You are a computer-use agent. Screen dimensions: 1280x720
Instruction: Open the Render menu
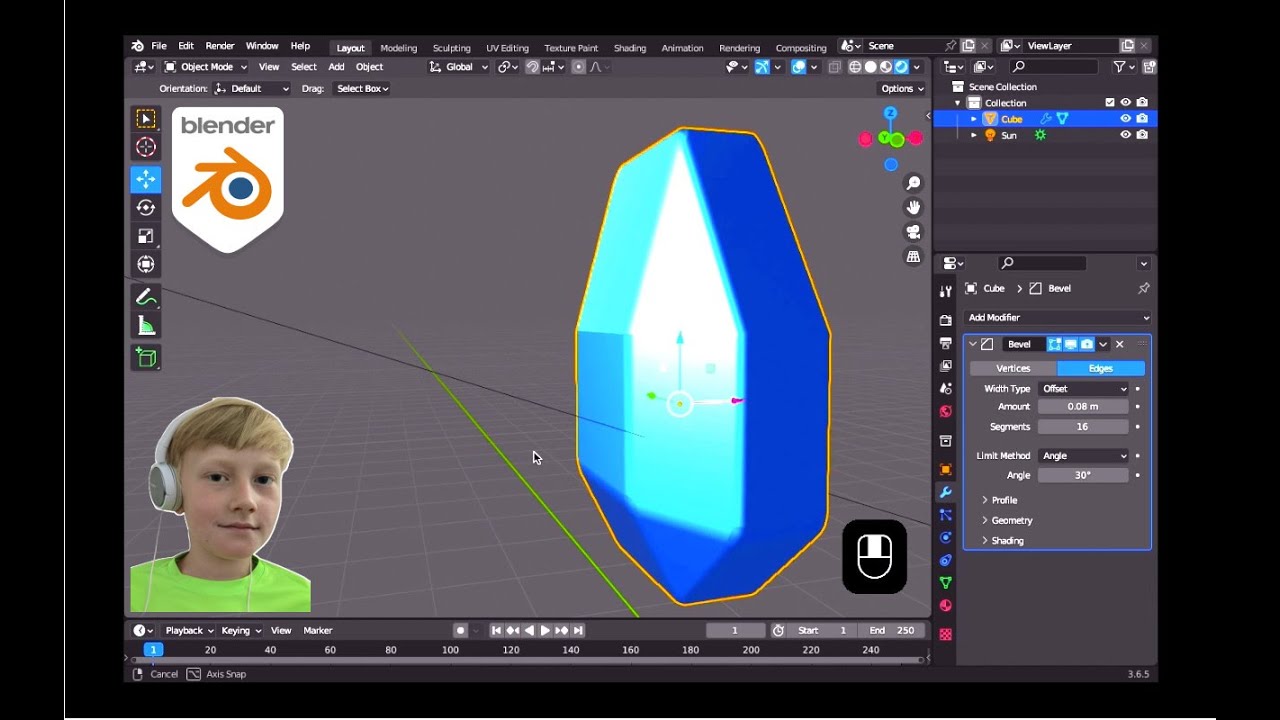tap(220, 46)
